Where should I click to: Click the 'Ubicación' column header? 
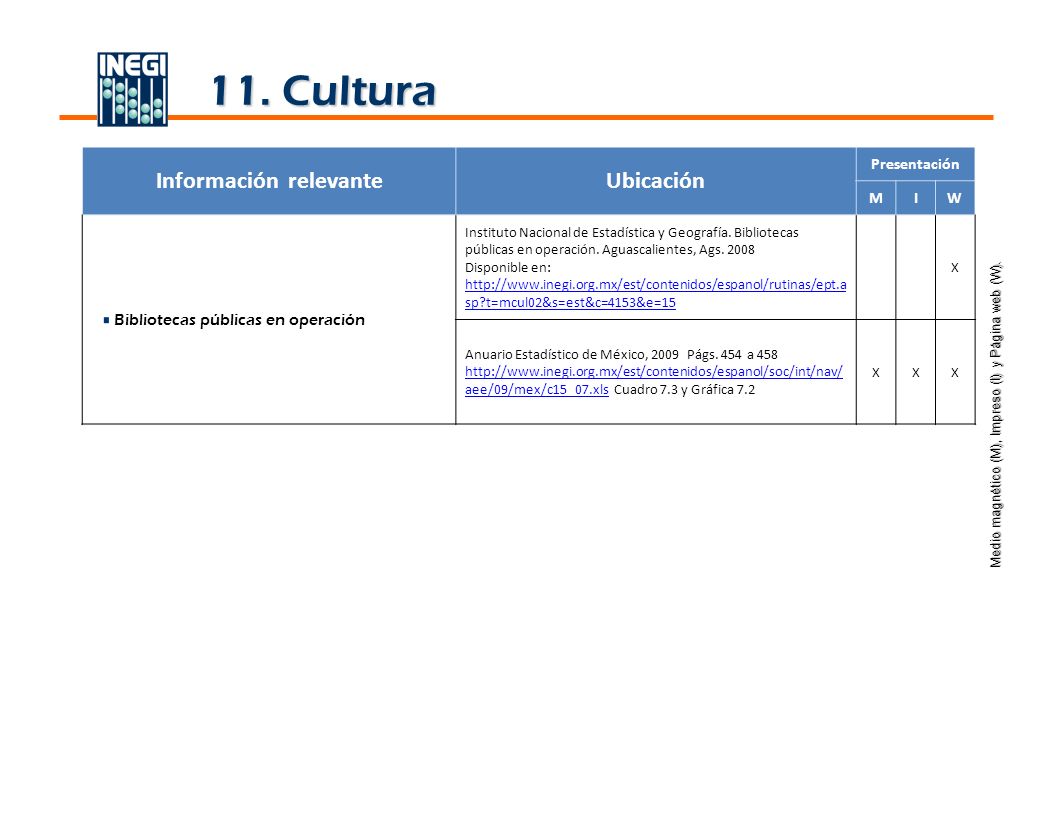(655, 181)
